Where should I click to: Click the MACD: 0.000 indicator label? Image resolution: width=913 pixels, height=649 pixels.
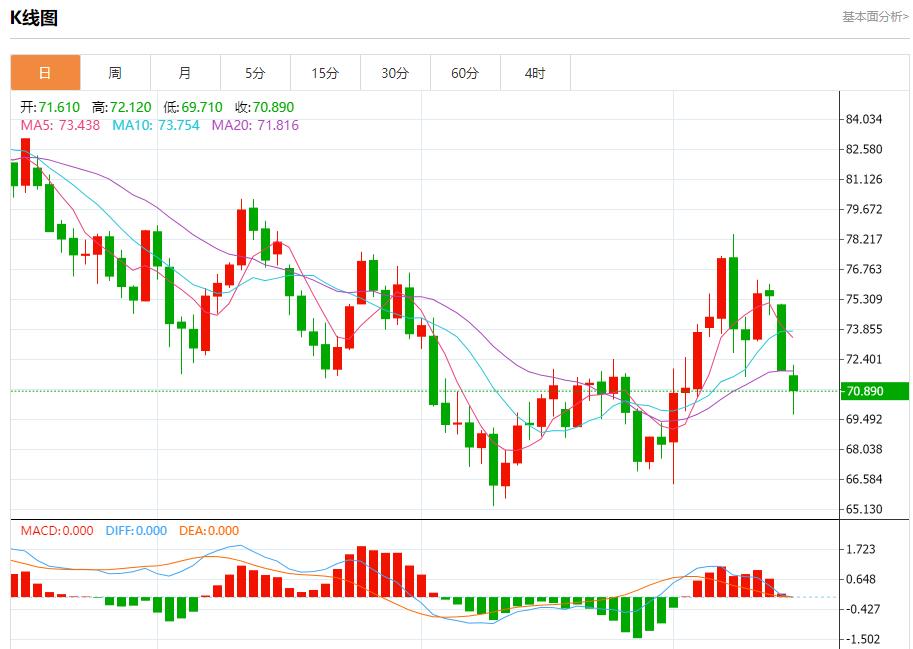tap(57, 531)
